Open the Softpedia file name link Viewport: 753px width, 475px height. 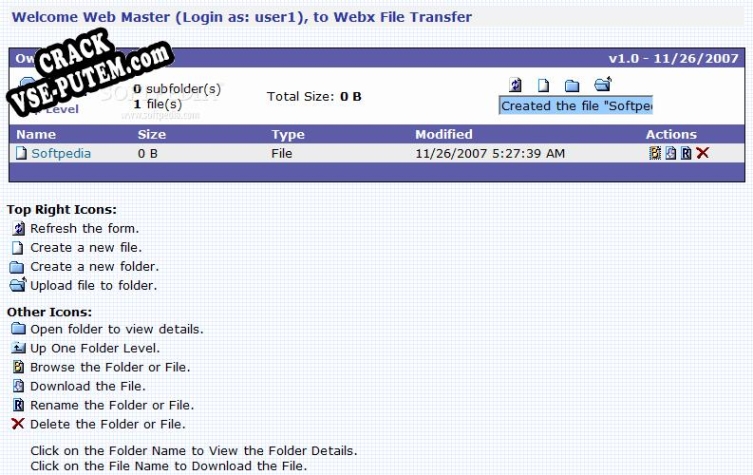coord(61,153)
